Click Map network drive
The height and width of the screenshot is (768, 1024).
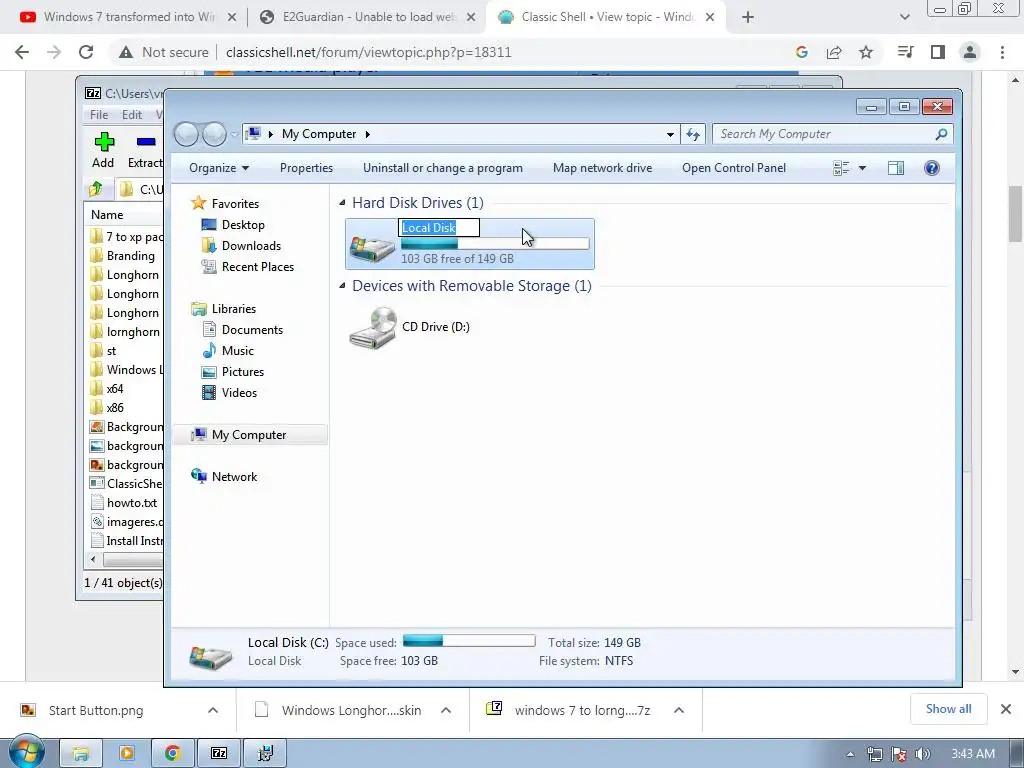tap(602, 168)
